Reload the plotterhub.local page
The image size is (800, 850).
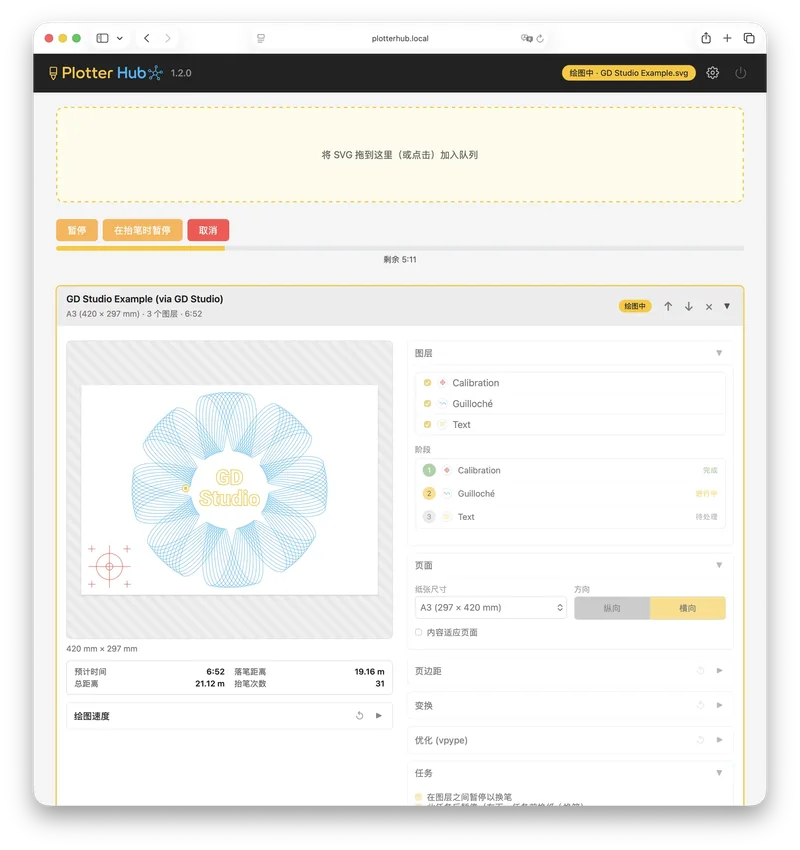tap(540, 38)
